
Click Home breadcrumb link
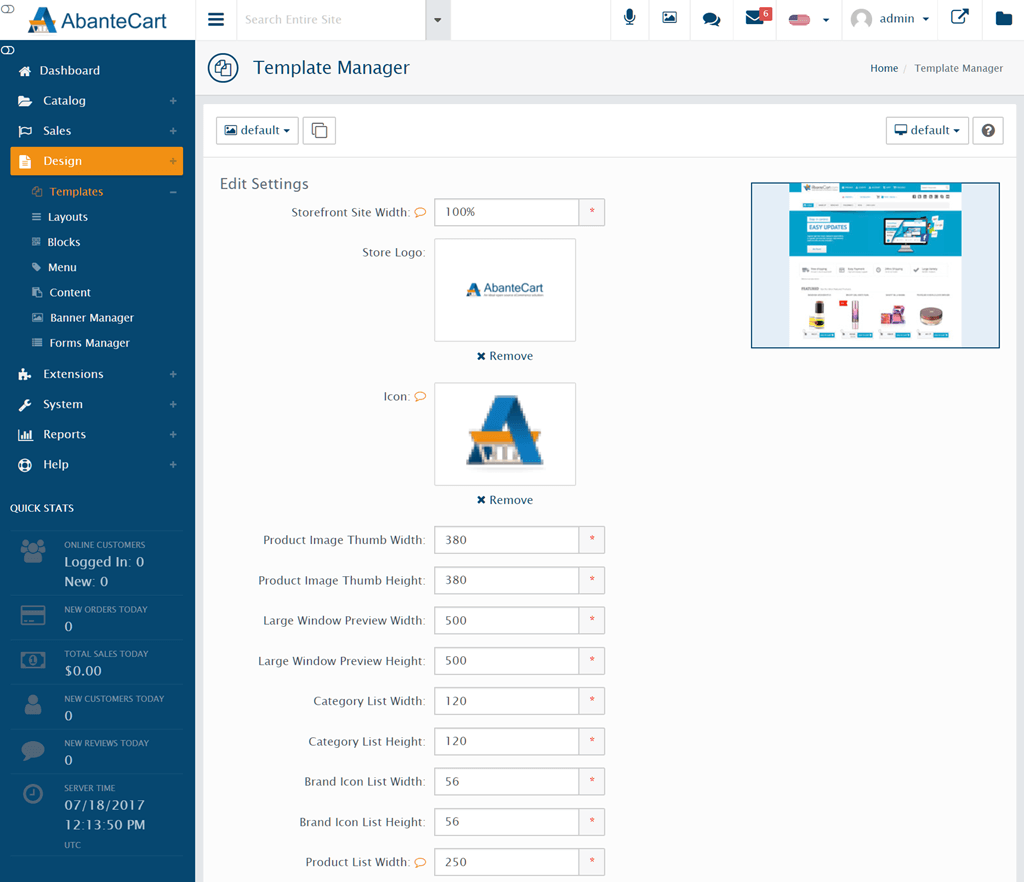pyautogui.click(x=884, y=68)
